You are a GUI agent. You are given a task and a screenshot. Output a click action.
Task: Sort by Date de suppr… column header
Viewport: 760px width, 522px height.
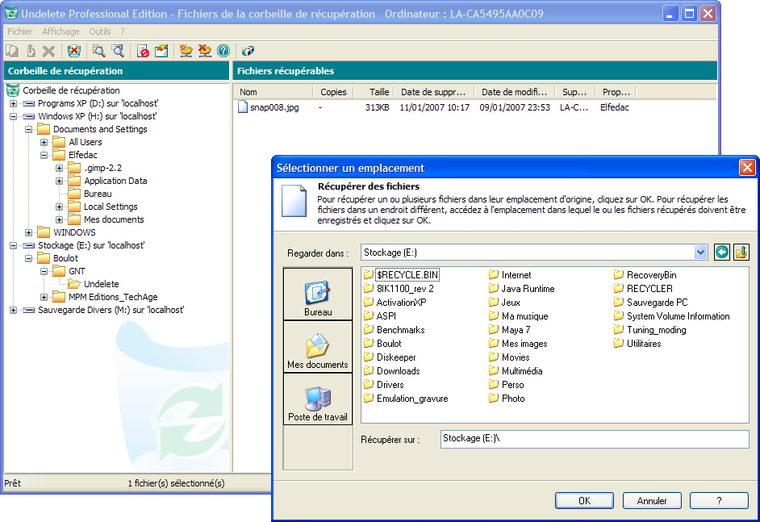[435, 92]
